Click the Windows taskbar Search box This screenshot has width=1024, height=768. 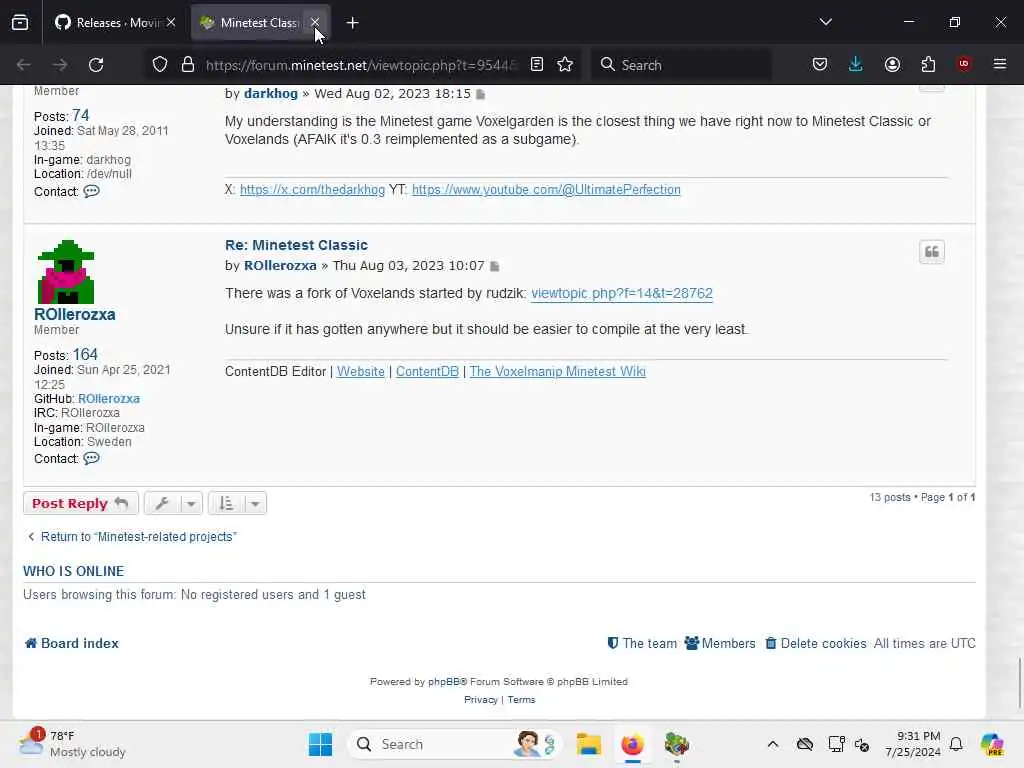pyautogui.click(x=455, y=744)
